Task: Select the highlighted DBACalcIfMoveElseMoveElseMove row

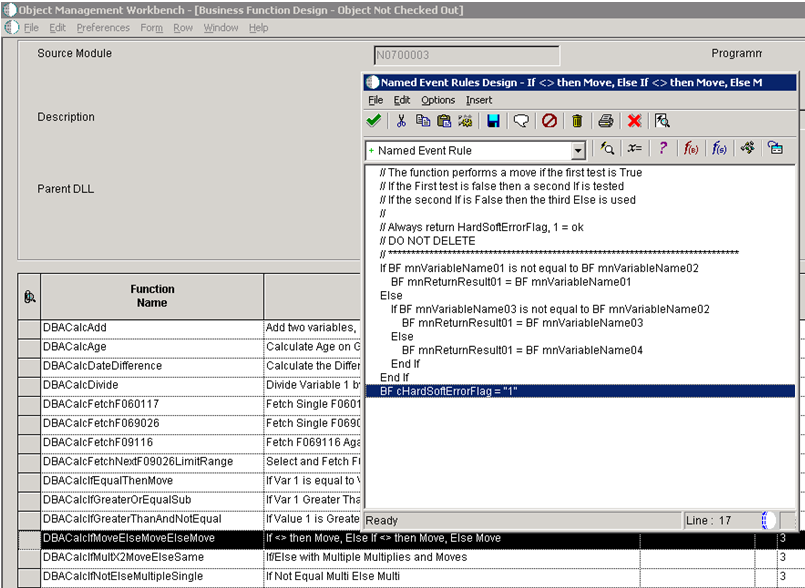Action: coord(151,538)
